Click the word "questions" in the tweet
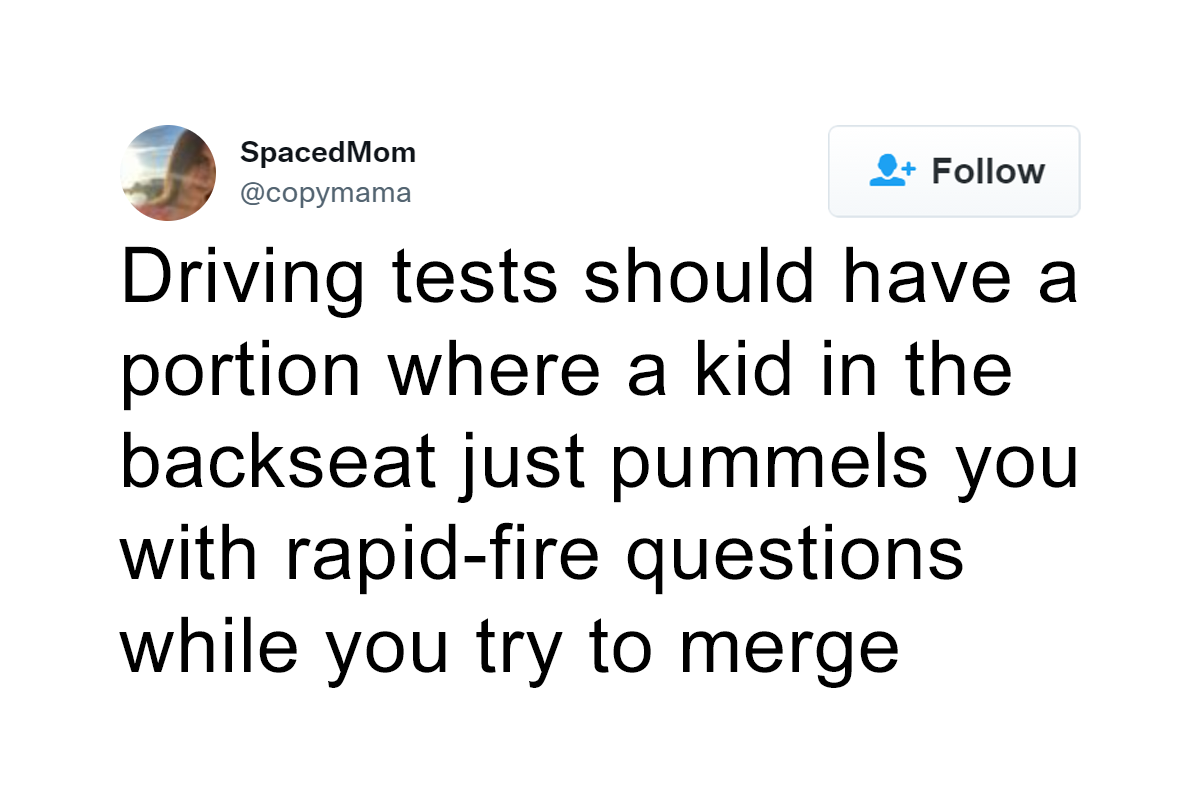The width and height of the screenshot is (1200, 800). point(795,559)
